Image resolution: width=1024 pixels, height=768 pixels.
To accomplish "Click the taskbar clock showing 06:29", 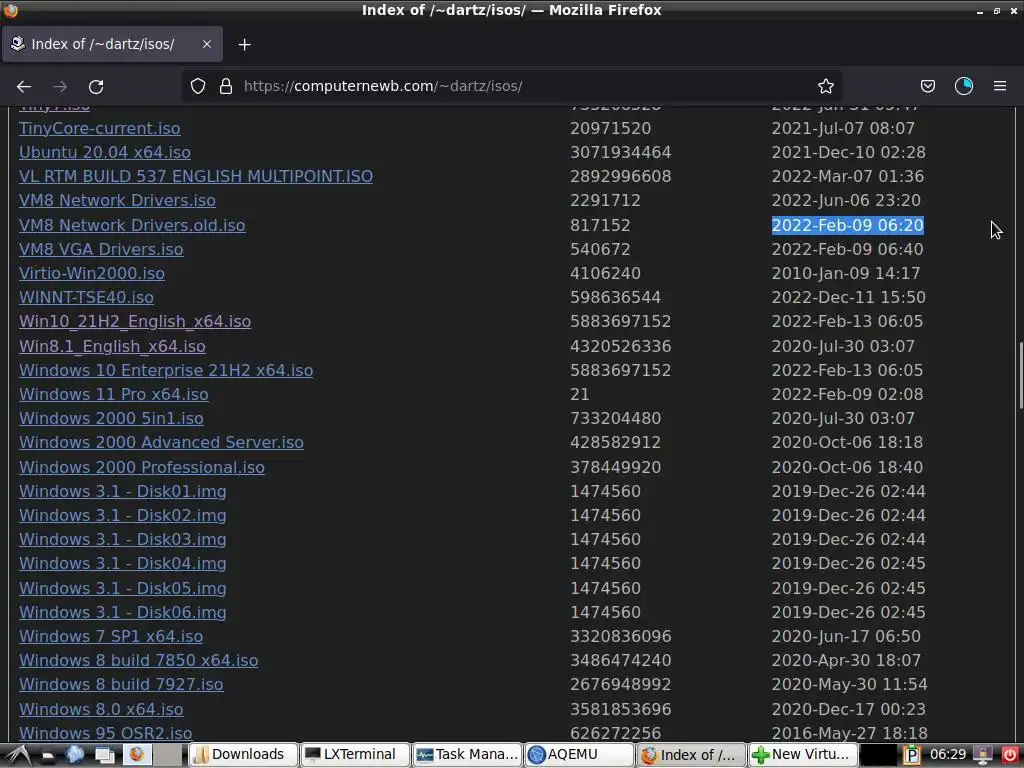I will click(947, 754).
